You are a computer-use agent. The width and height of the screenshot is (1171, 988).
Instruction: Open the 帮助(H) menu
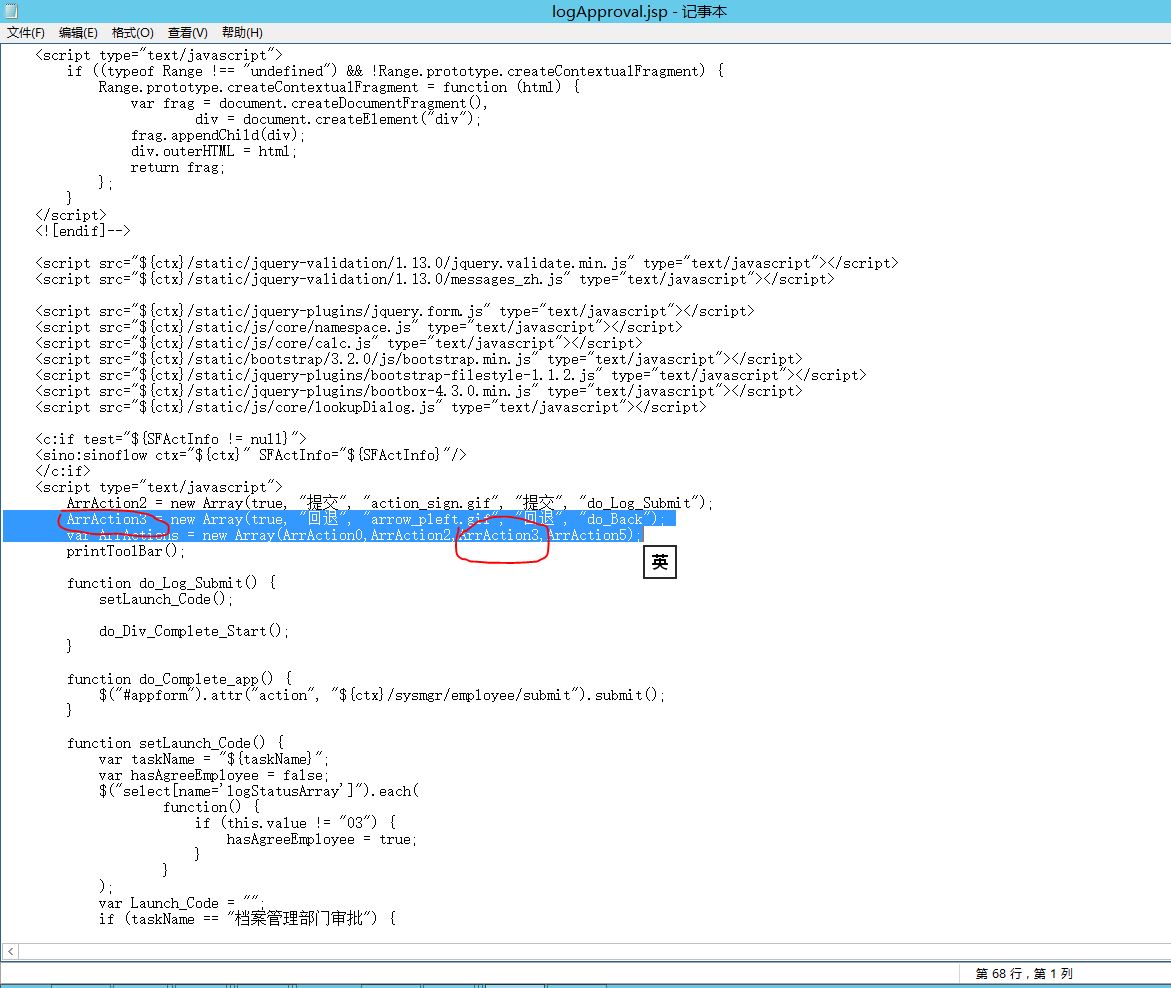click(242, 33)
